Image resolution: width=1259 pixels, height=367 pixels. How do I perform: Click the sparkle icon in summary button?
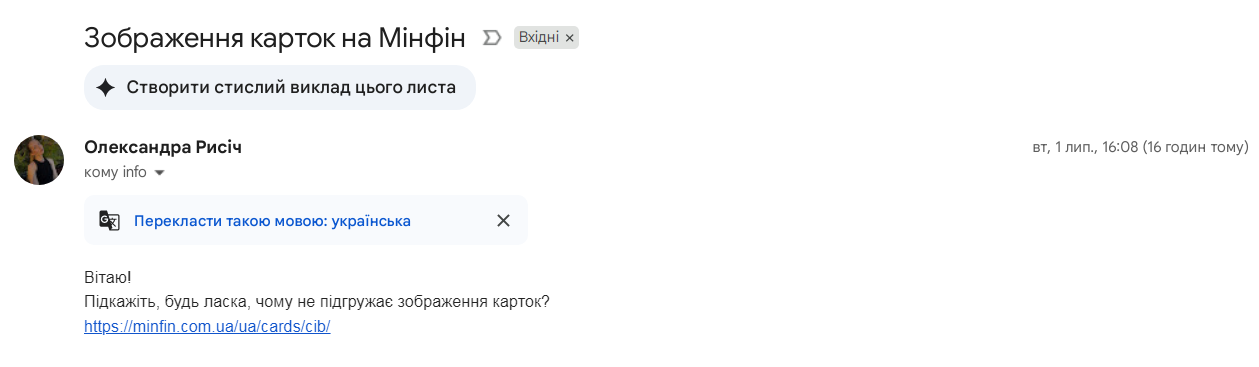click(106, 87)
